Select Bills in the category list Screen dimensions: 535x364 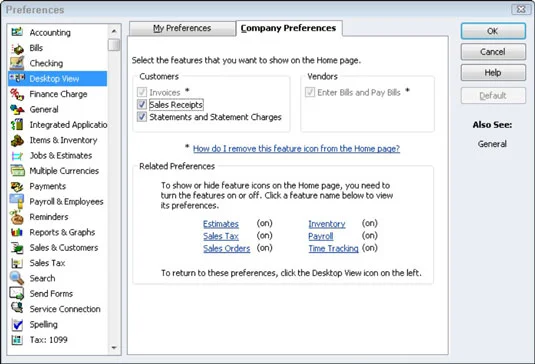coord(36,48)
